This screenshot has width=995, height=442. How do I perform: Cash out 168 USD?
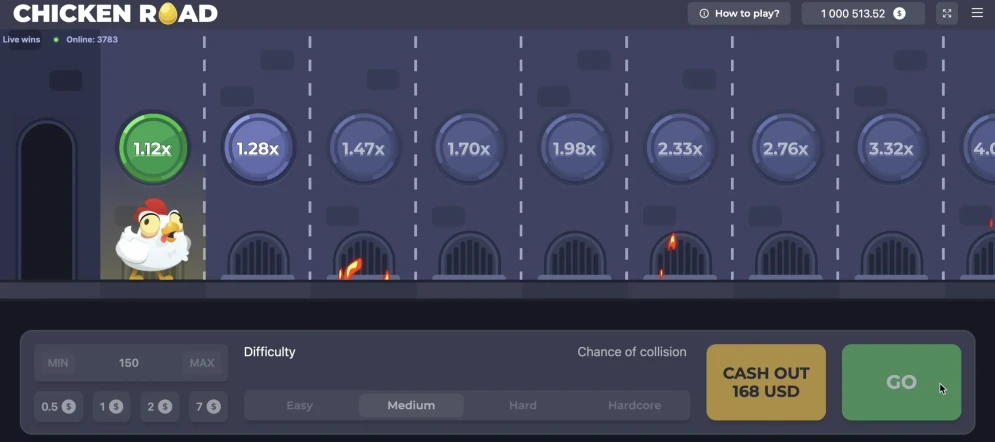point(766,382)
